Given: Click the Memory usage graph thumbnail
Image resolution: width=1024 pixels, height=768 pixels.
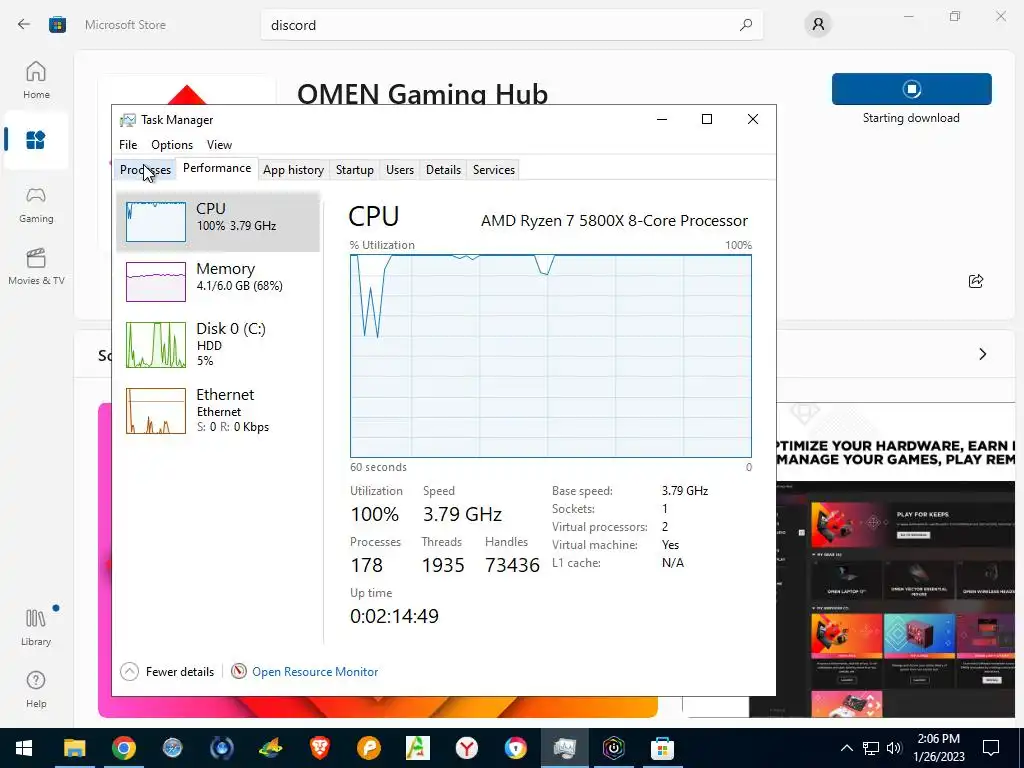Looking at the screenshot, I should pos(155,281).
